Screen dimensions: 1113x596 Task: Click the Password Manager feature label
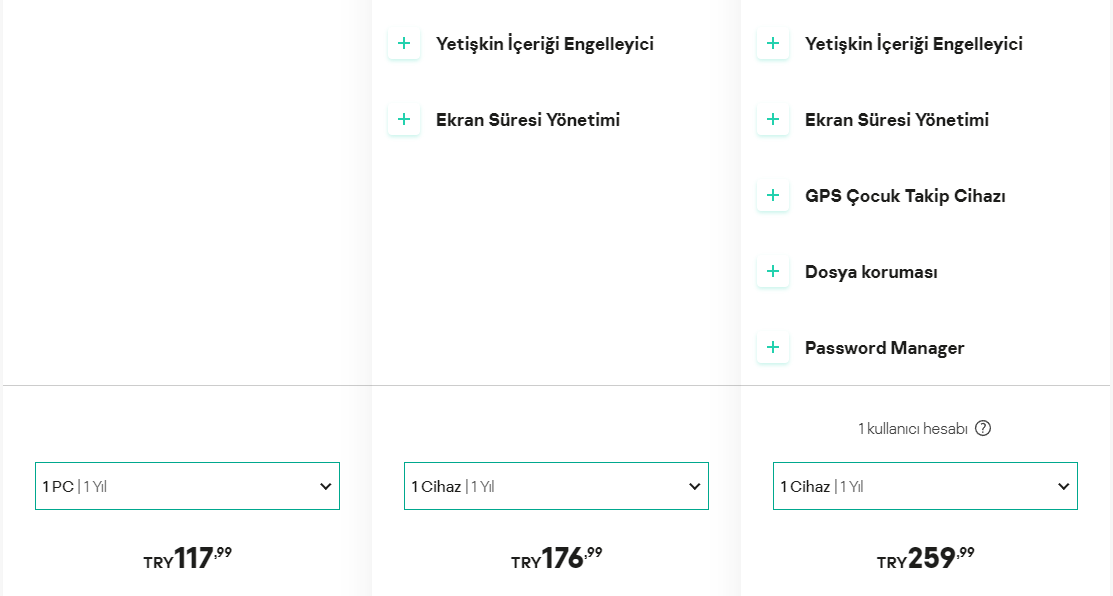click(884, 348)
